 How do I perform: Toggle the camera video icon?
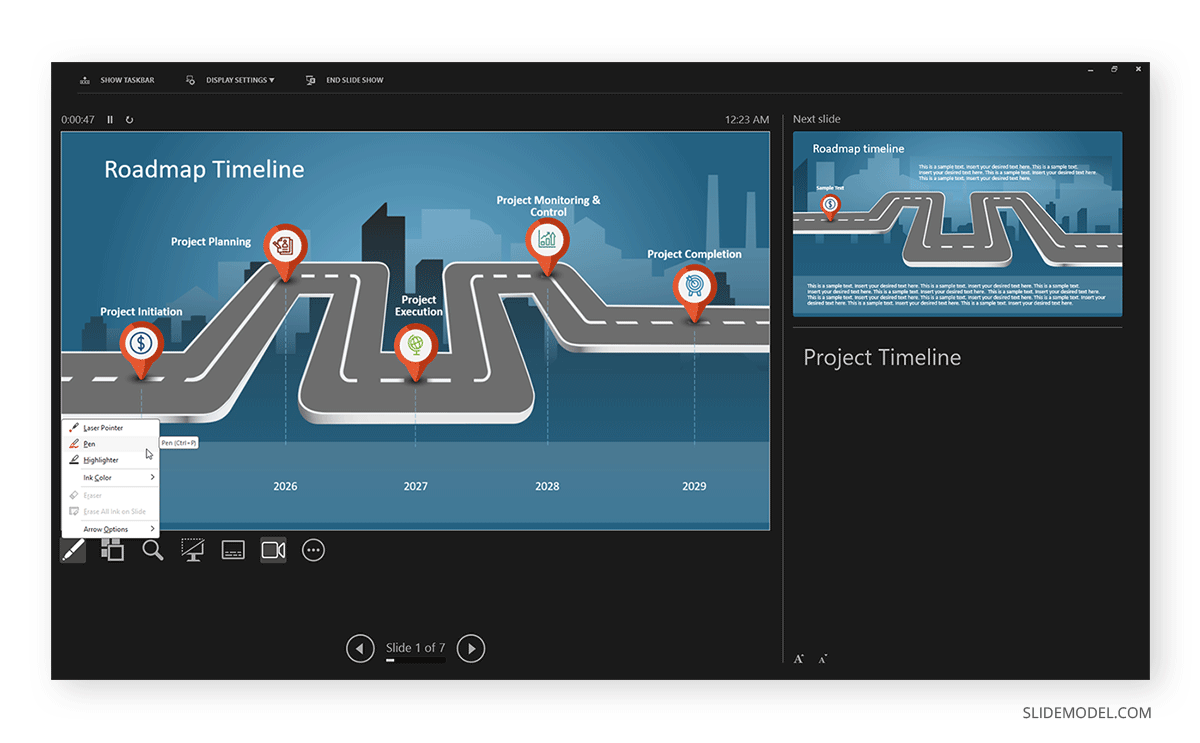coord(273,550)
